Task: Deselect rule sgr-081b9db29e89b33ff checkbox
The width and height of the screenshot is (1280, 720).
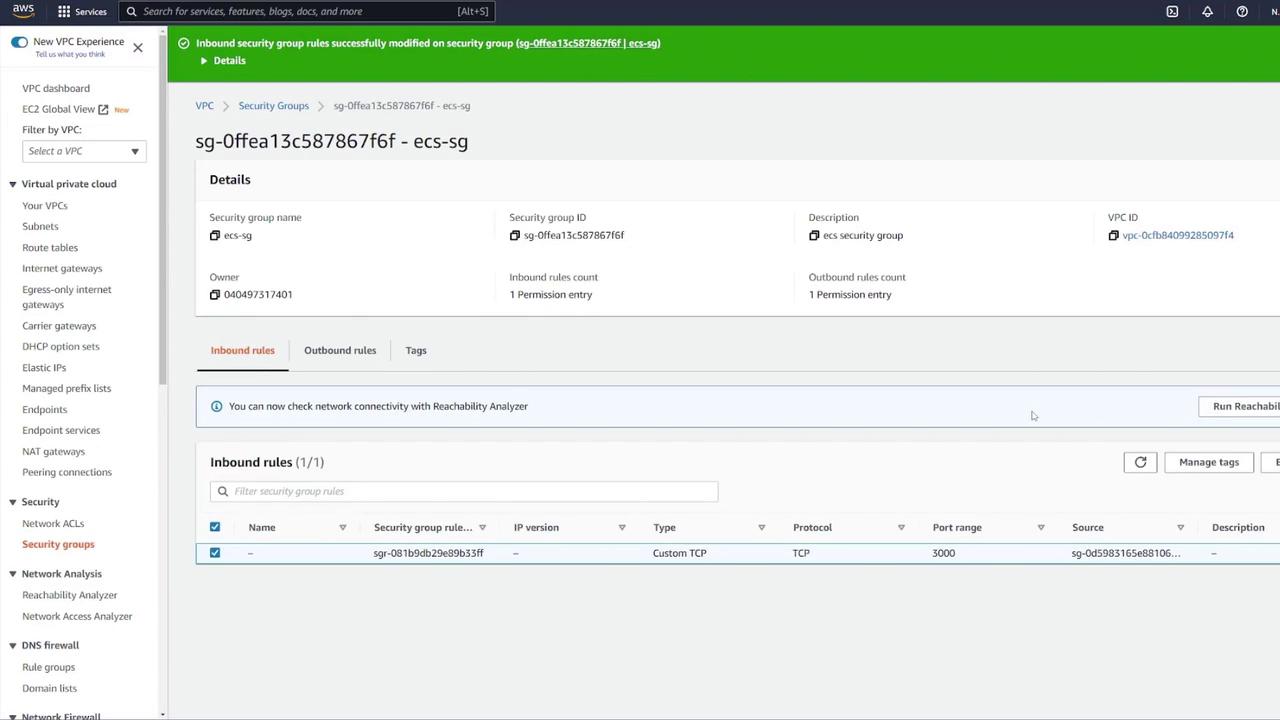Action: tap(215, 553)
